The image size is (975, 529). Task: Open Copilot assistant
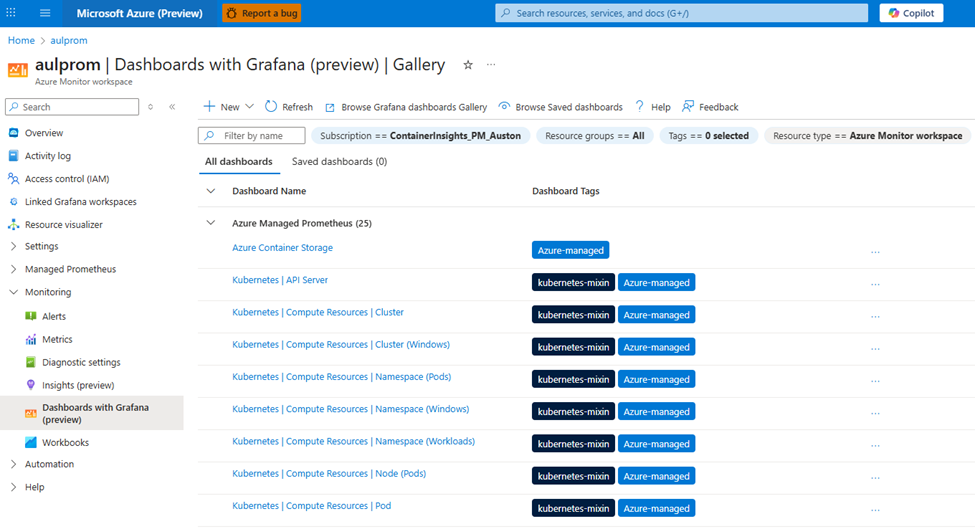click(911, 13)
